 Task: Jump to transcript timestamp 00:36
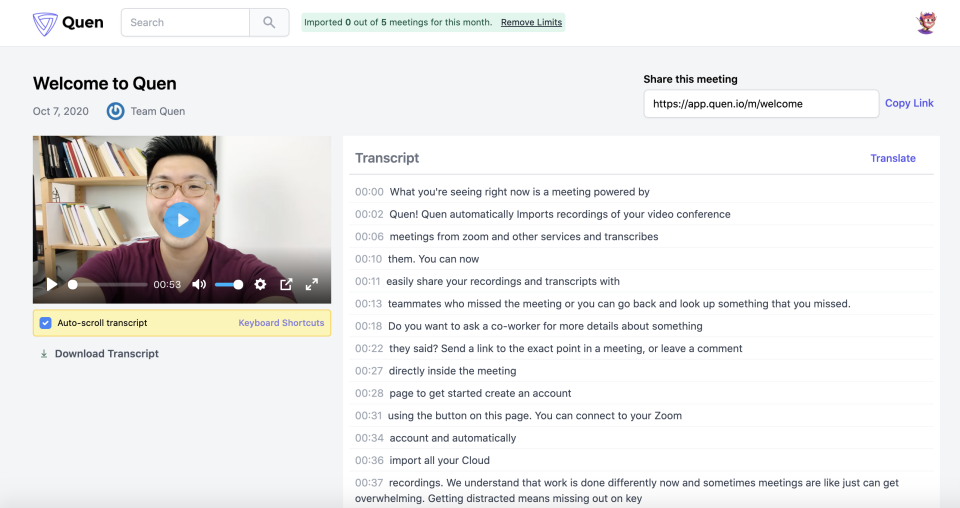369,461
